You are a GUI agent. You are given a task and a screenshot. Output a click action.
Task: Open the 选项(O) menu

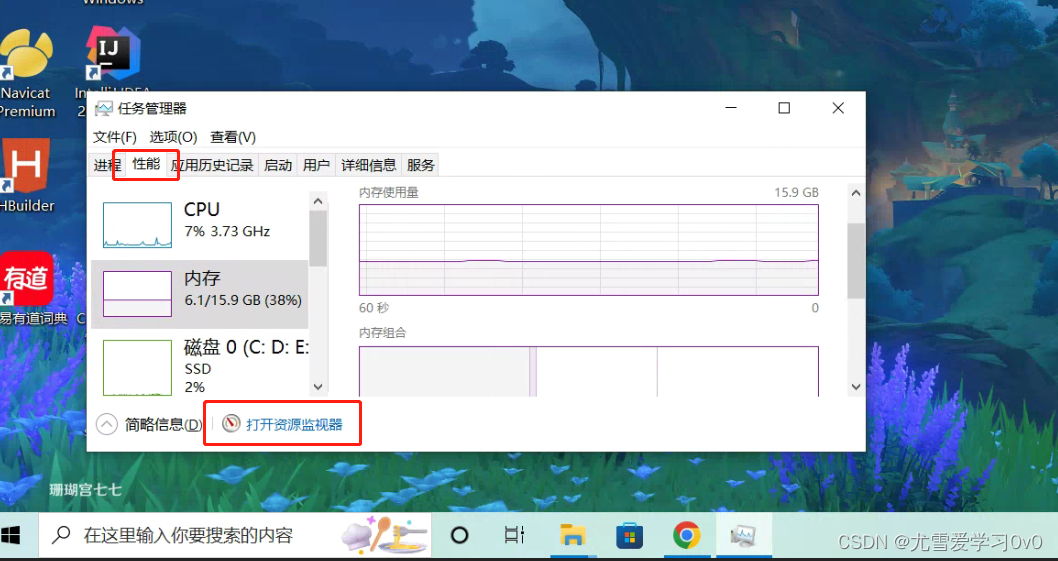(x=173, y=137)
